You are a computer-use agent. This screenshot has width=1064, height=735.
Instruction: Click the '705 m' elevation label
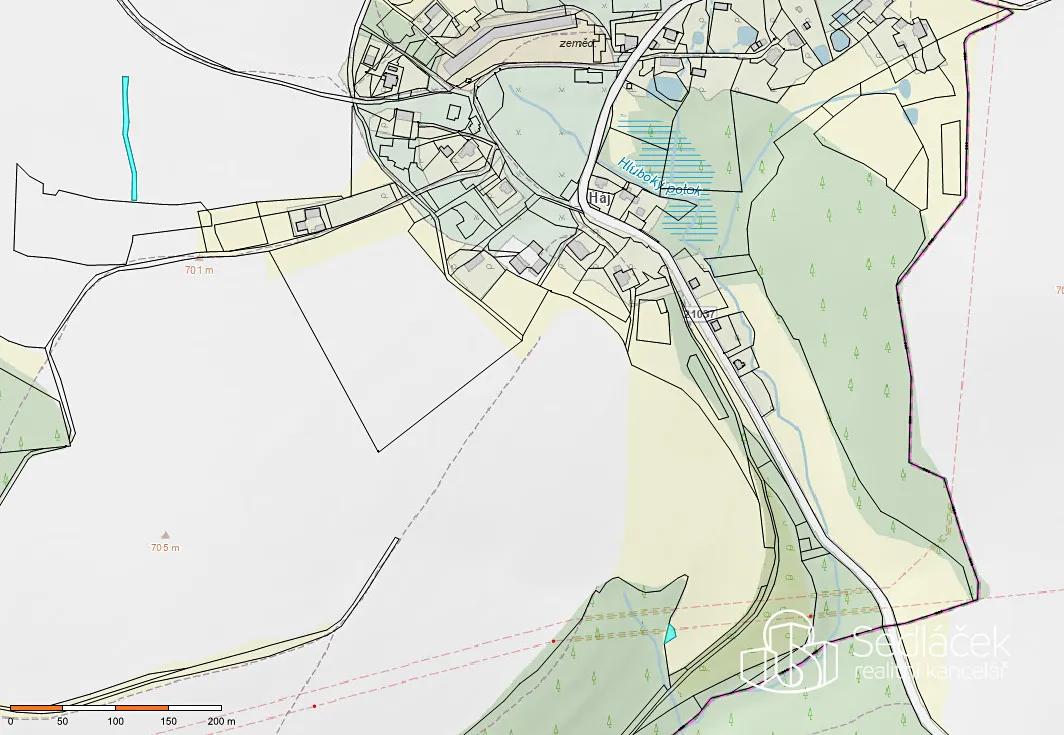(x=165, y=548)
